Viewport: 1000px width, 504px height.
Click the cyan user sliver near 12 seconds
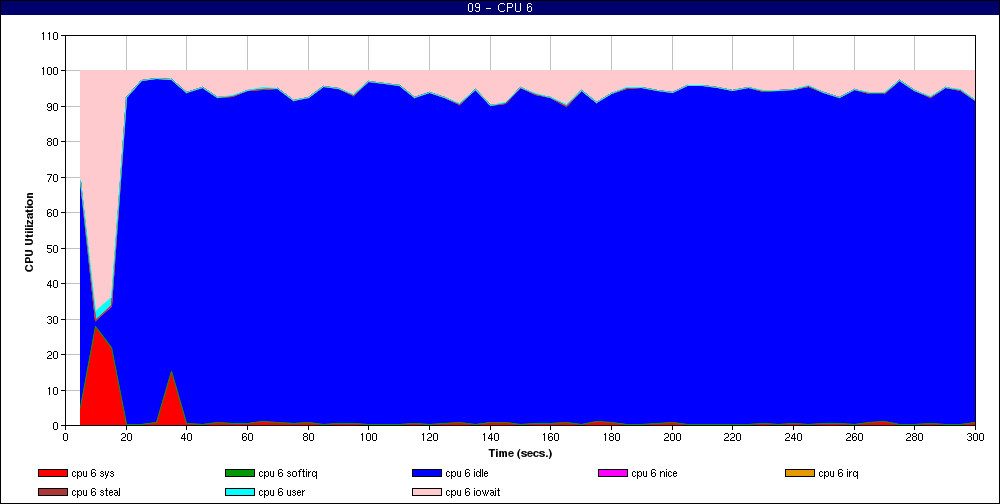click(104, 309)
